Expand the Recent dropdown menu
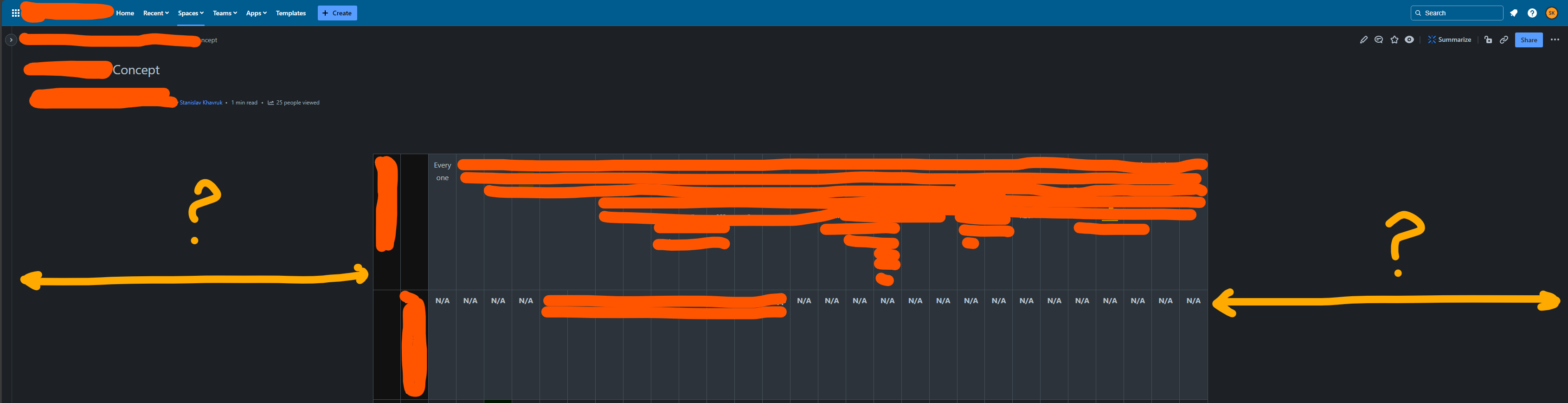Image resolution: width=1568 pixels, height=403 pixels. pyautogui.click(x=156, y=13)
